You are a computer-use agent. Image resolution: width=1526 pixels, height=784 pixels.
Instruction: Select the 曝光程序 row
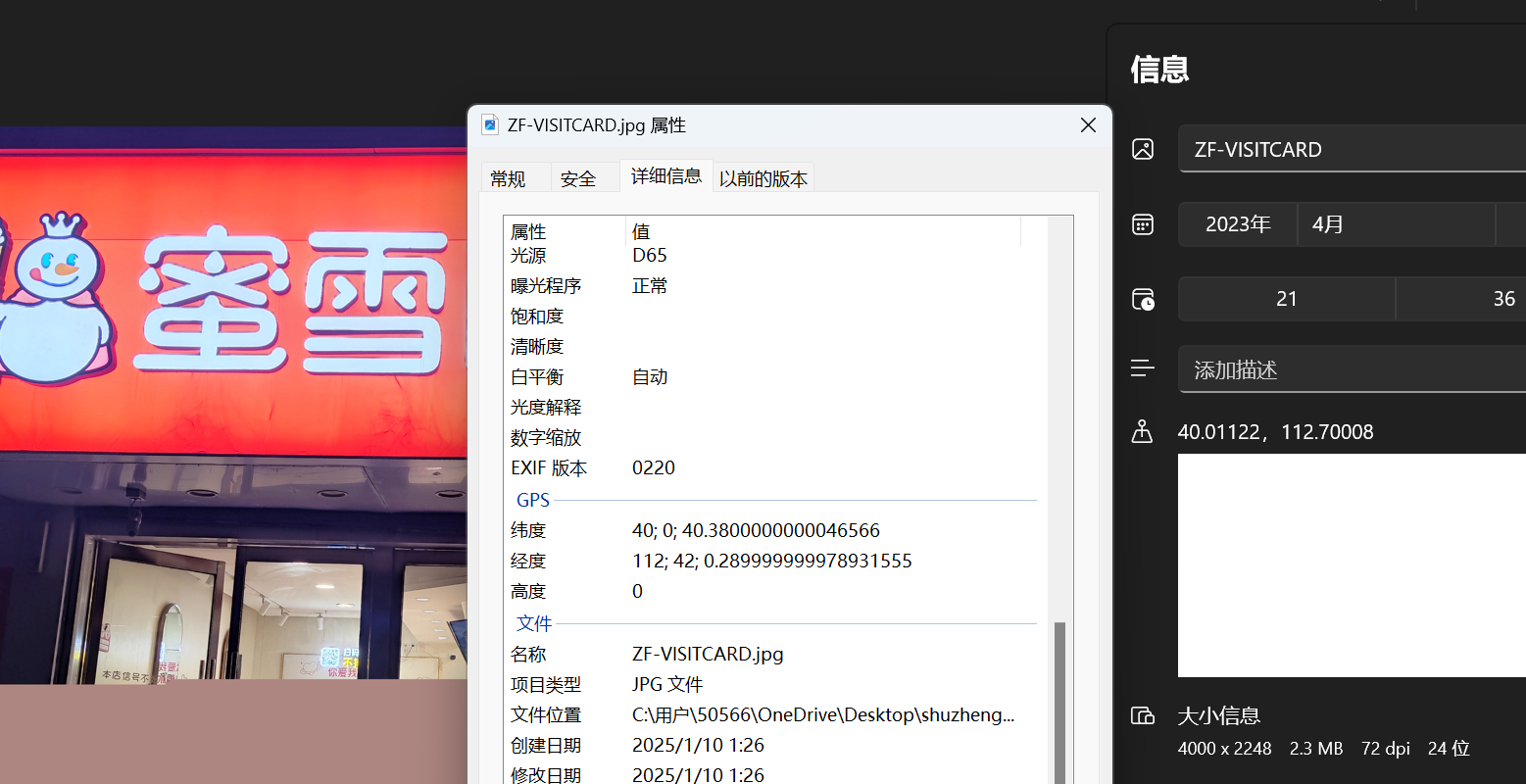point(774,285)
